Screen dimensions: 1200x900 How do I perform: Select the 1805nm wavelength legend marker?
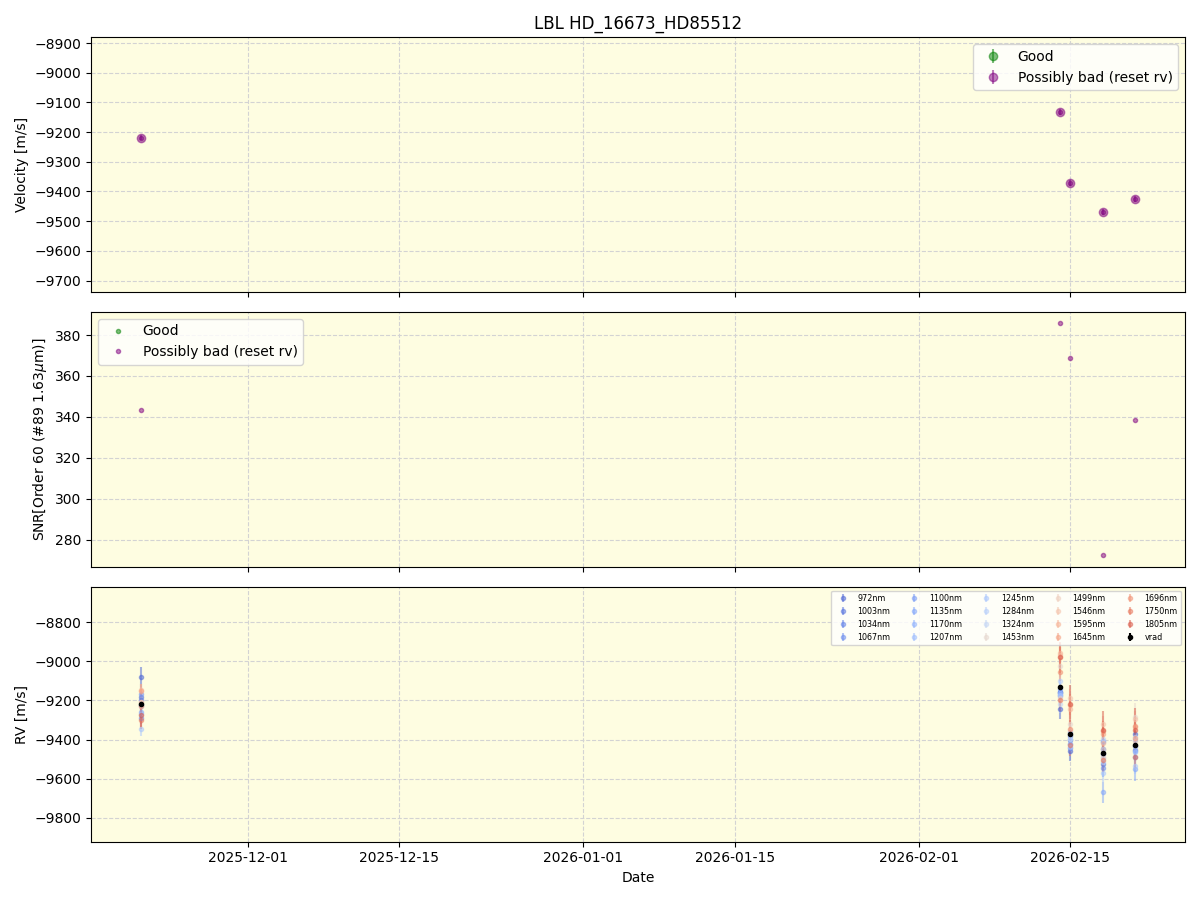pos(1130,622)
